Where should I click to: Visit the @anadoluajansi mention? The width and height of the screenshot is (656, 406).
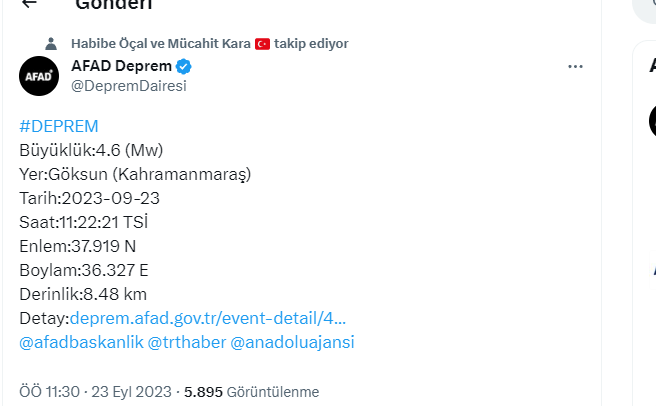tap(292, 342)
